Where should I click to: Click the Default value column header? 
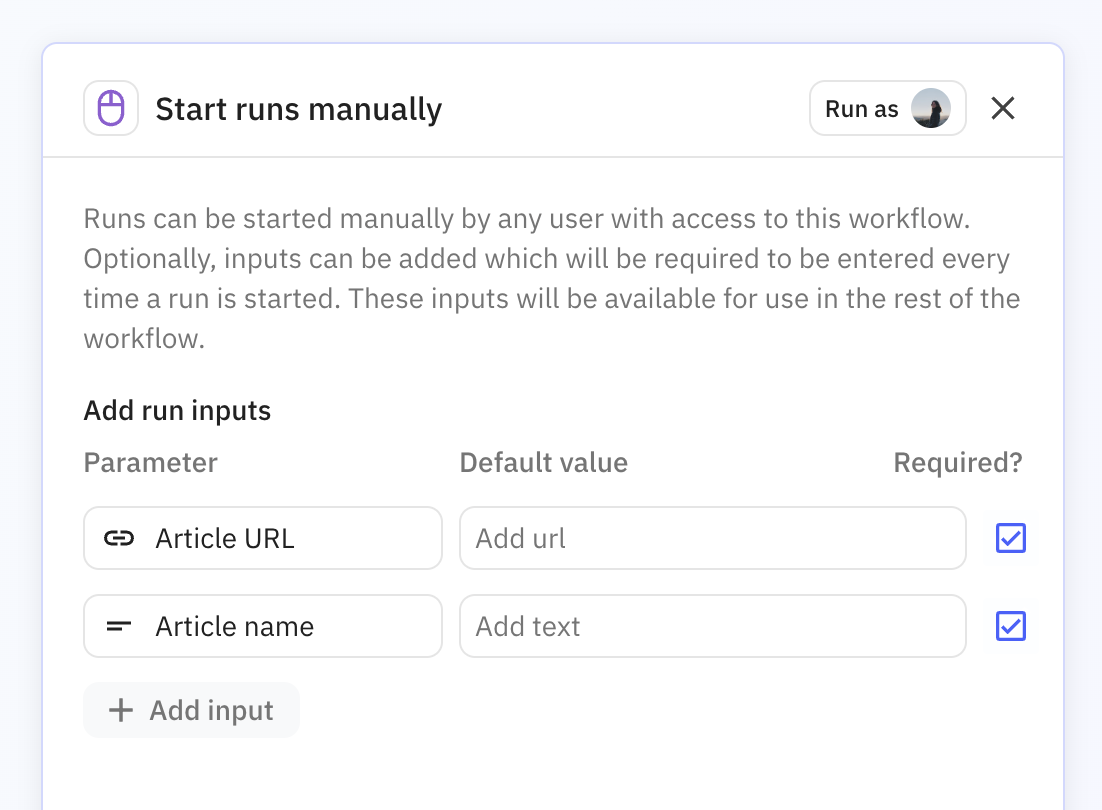[x=543, y=463]
